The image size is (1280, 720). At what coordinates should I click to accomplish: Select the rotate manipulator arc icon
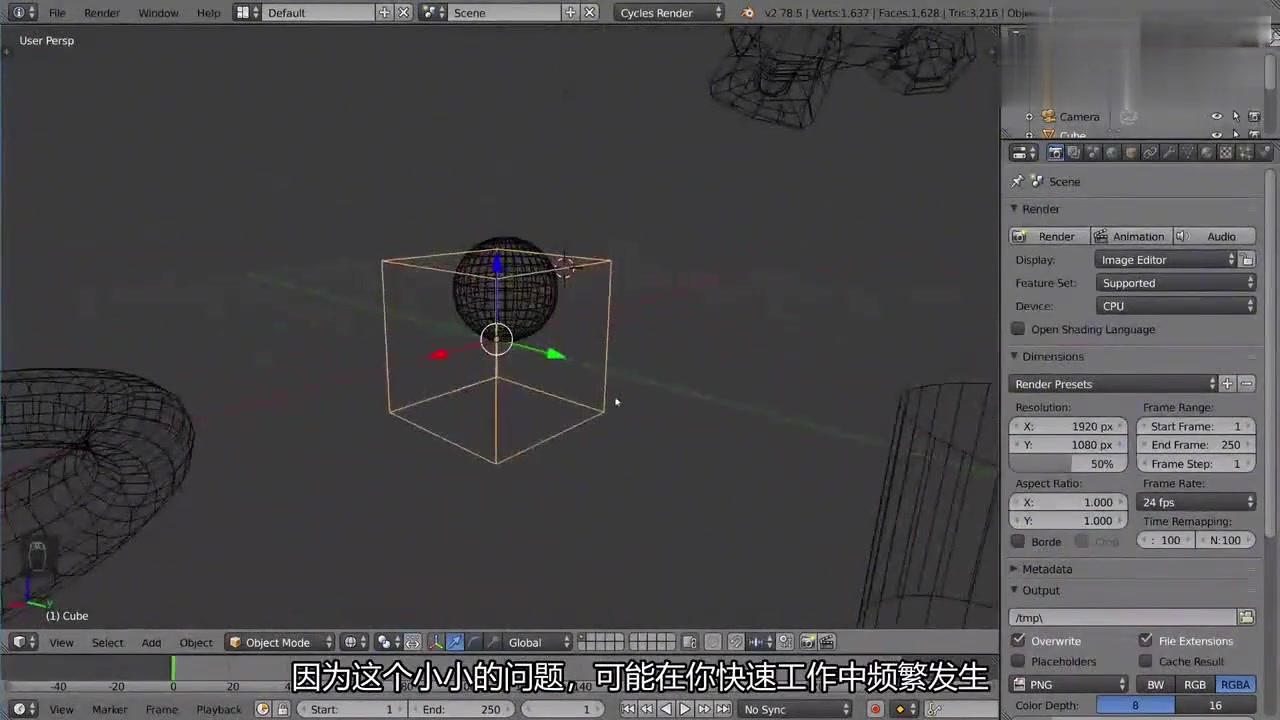point(474,642)
